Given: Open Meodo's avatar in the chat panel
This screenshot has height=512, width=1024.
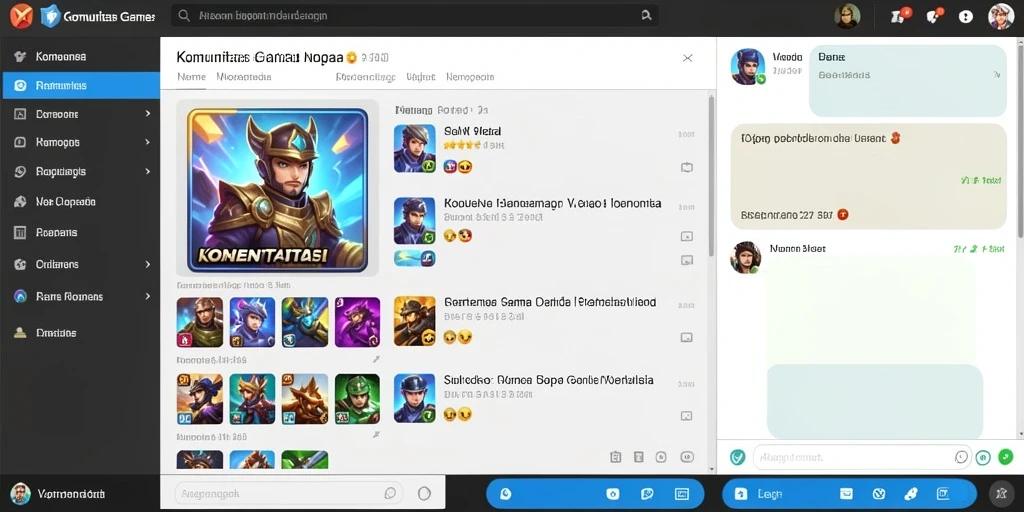Looking at the screenshot, I should pyautogui.click(x=748, y=67).
